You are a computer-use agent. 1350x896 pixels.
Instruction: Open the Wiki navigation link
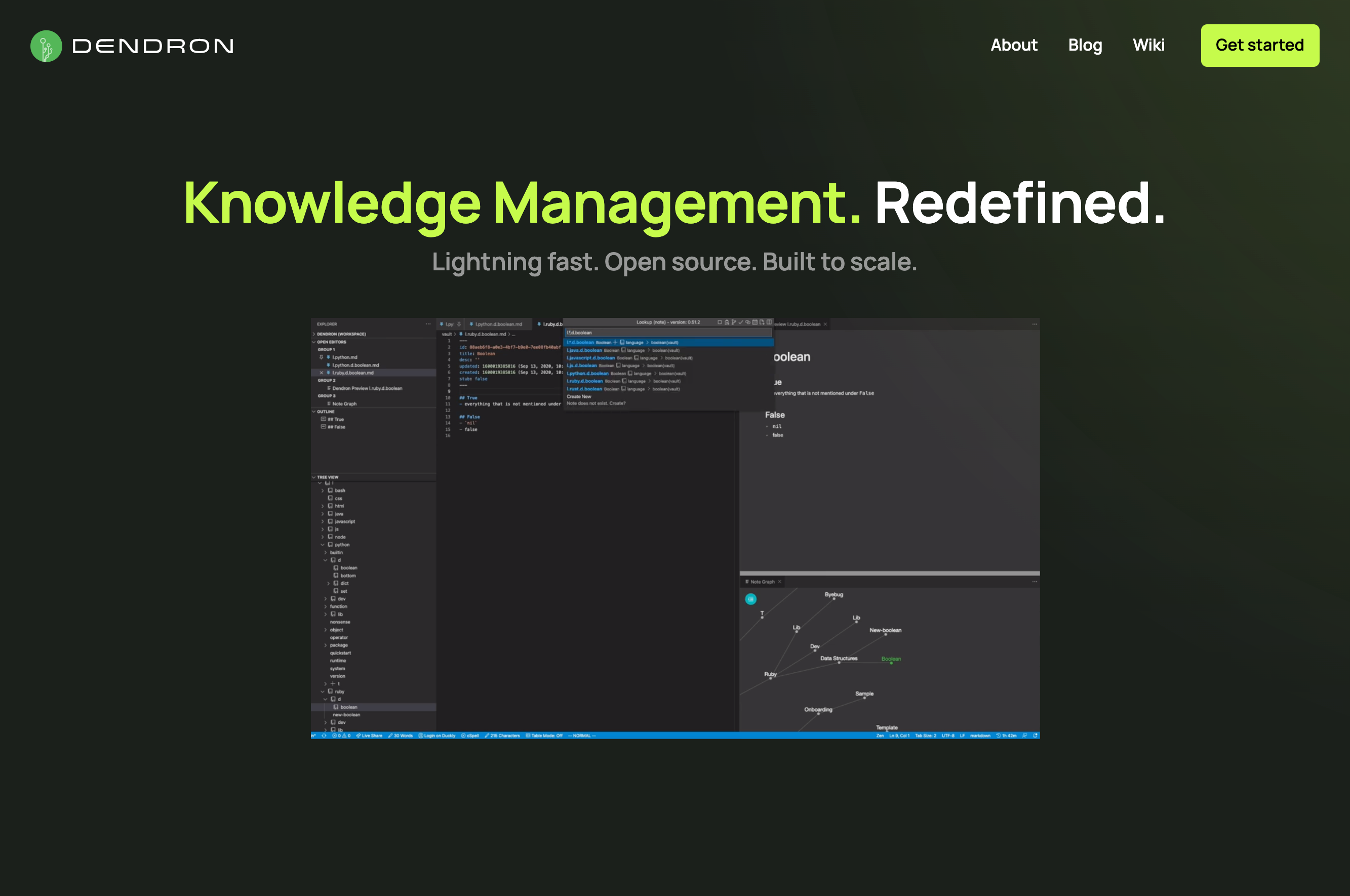[x=1148, y=45]
